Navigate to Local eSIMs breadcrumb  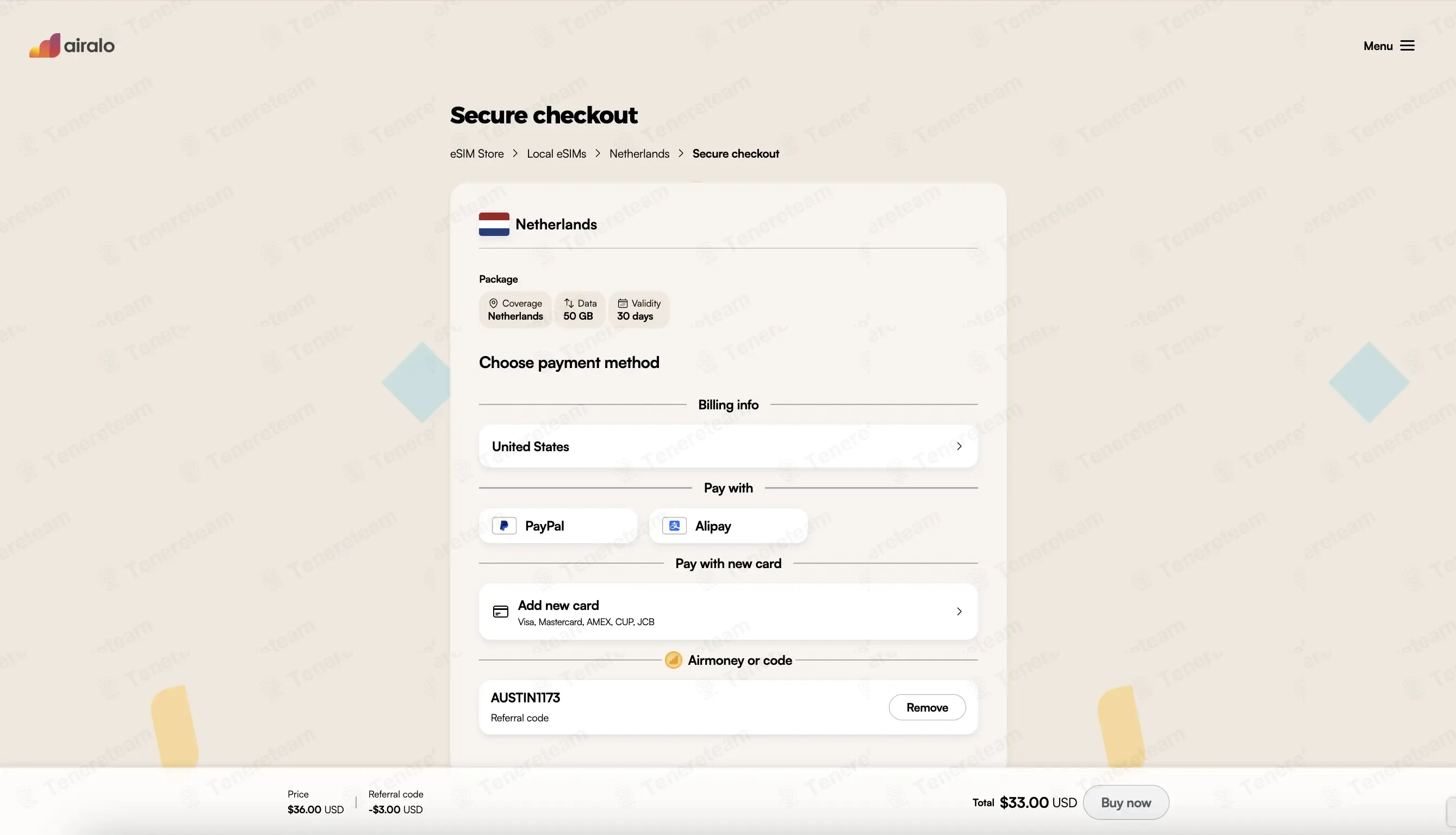[556, 154]
